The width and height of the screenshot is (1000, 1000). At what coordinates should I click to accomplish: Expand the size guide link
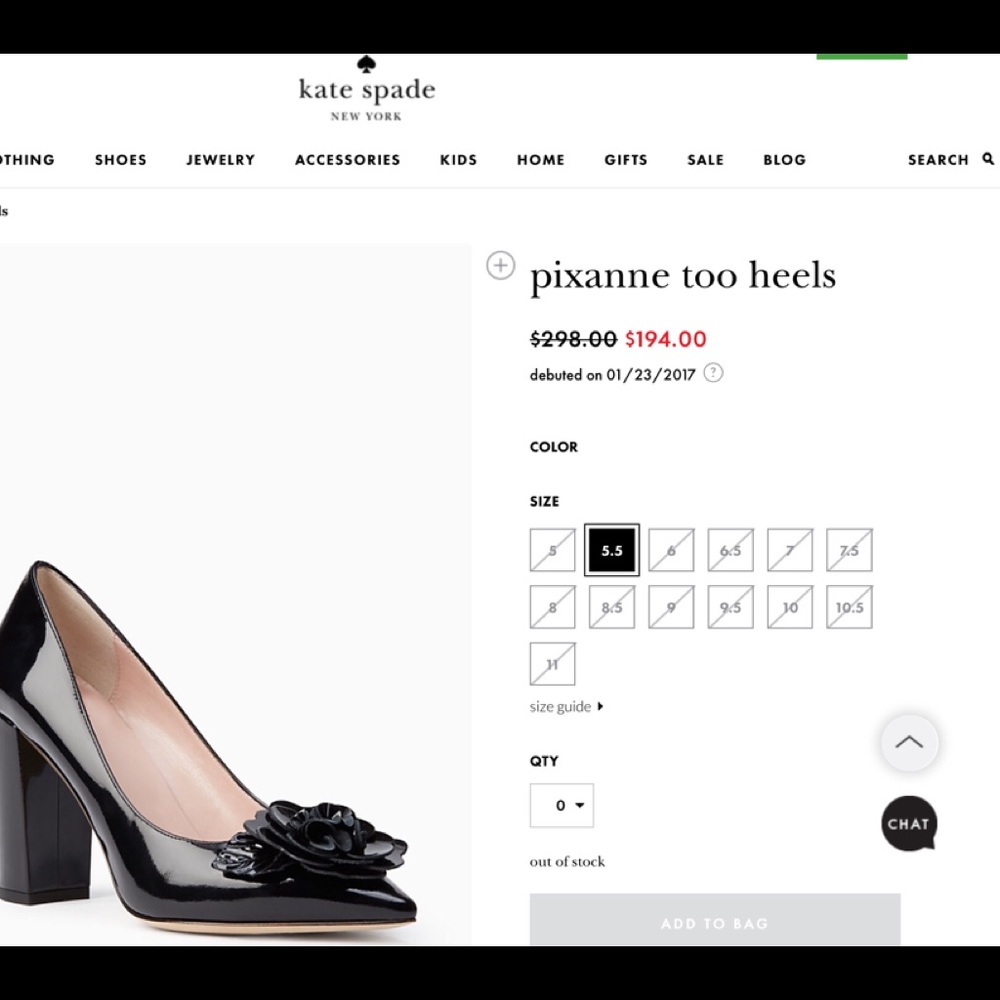tap(566, 707)
